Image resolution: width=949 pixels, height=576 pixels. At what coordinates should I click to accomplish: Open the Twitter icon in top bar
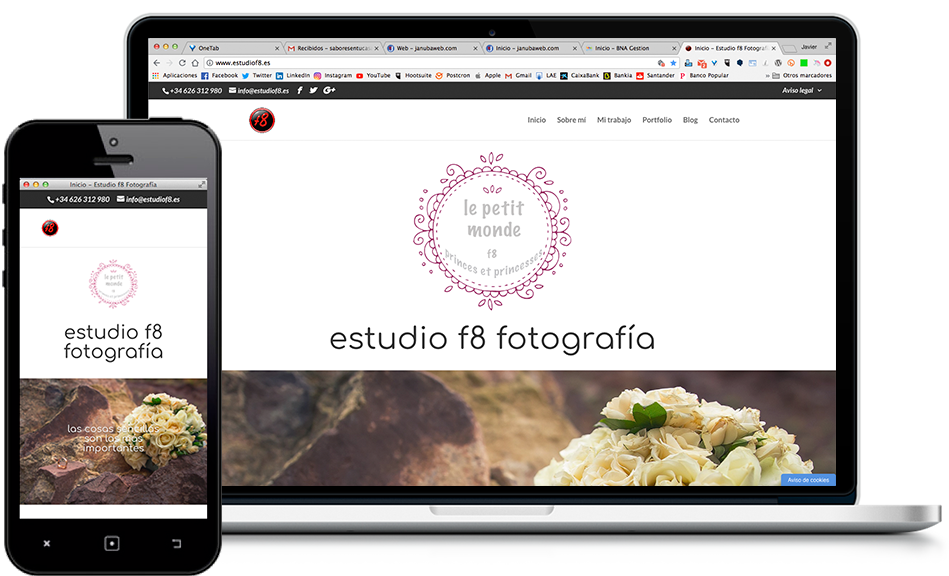[313, 90]
